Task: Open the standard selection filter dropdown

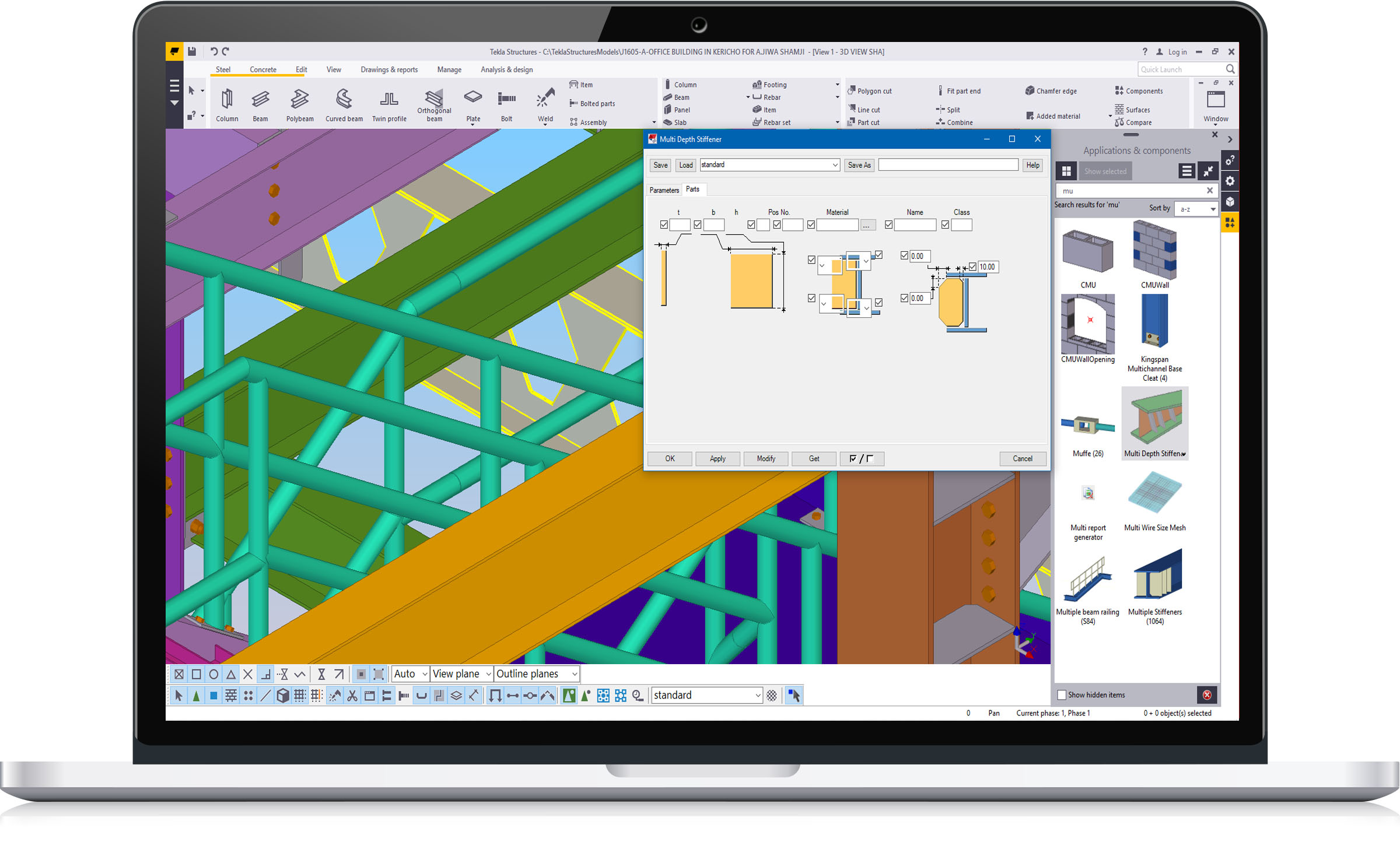Action: click(706, 694)
